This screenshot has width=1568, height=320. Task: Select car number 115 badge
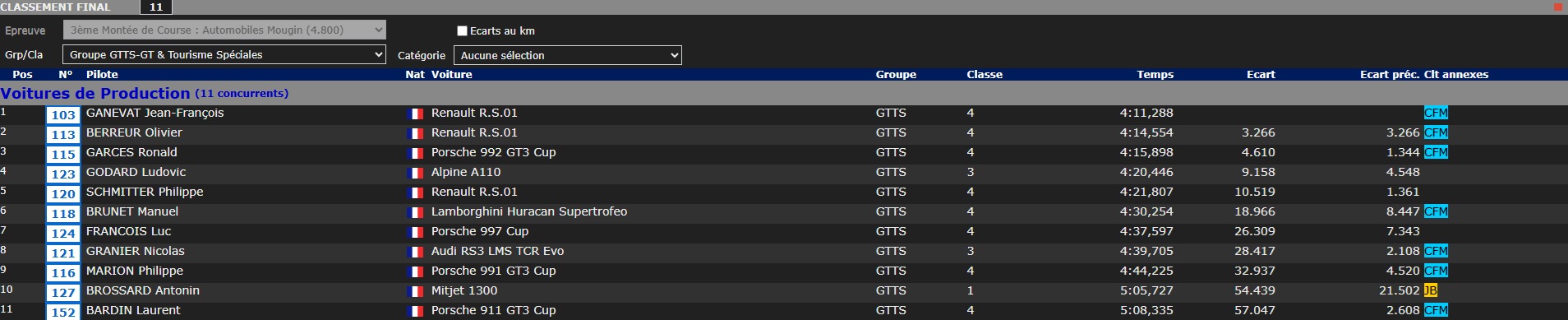tap(63, 155)
